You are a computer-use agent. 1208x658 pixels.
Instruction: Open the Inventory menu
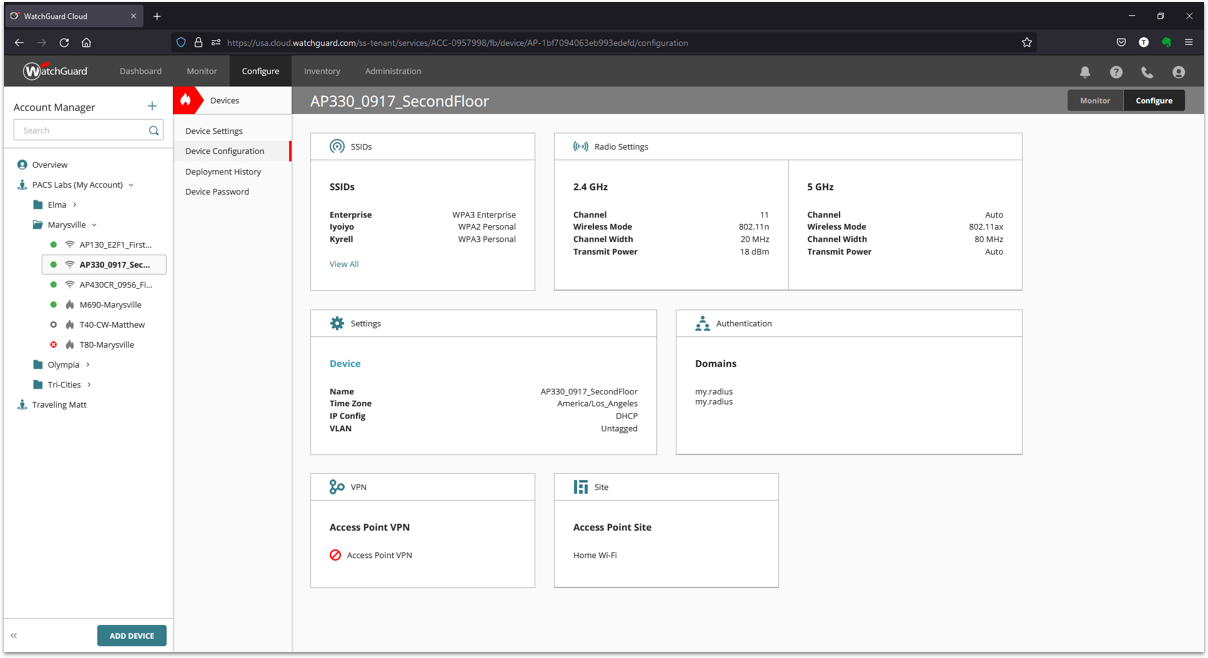click(x=322, y=71)
